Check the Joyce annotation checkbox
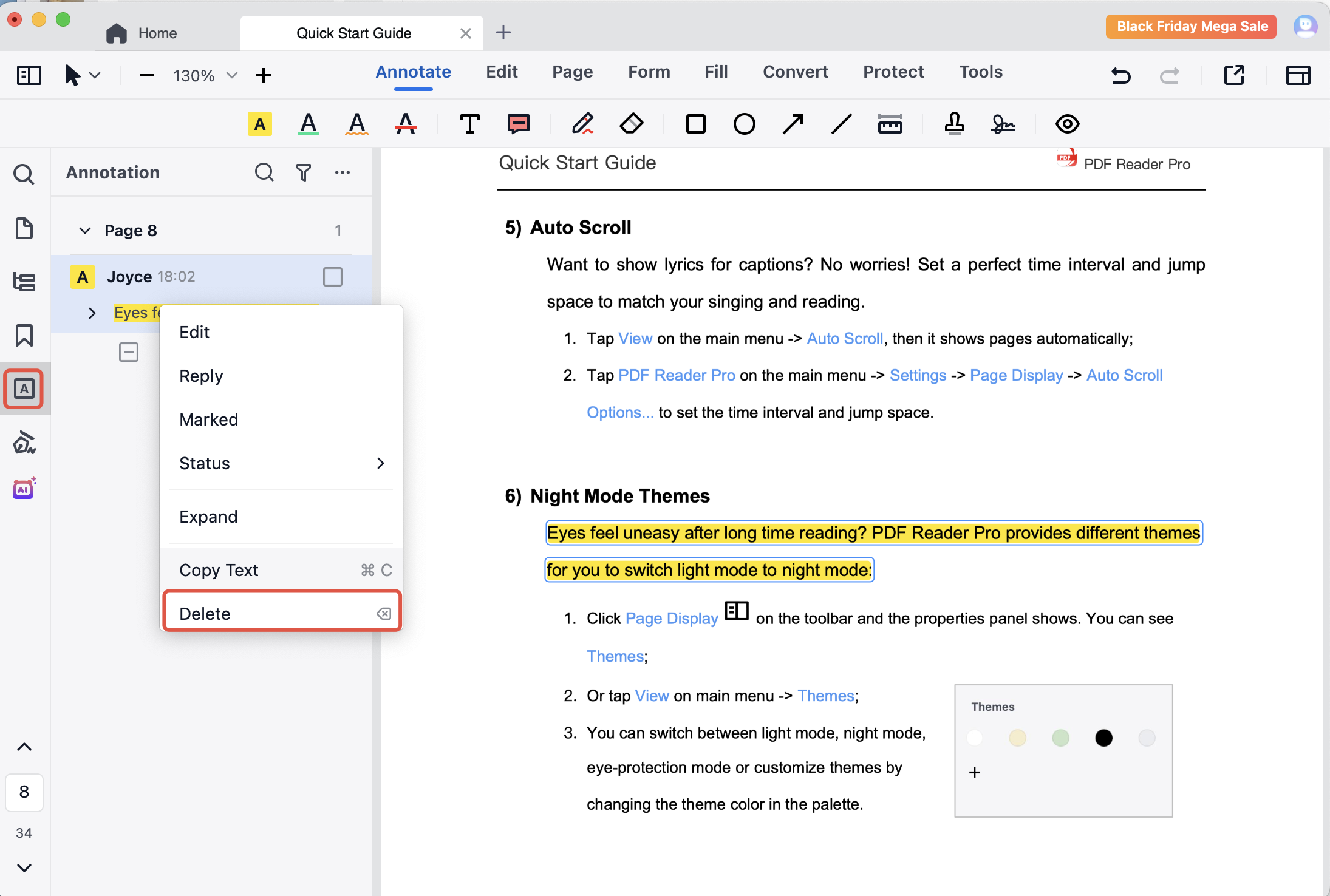 click(x=332, y=277)
